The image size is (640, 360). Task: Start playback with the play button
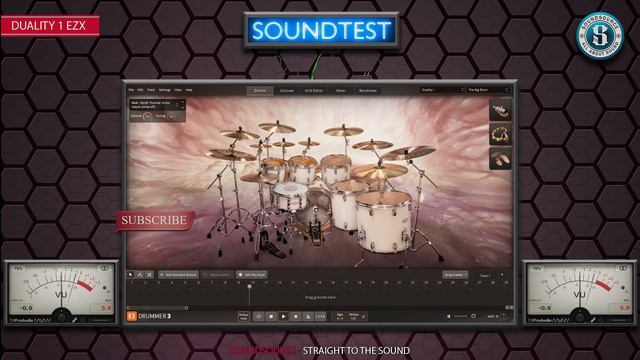point(283,316)
